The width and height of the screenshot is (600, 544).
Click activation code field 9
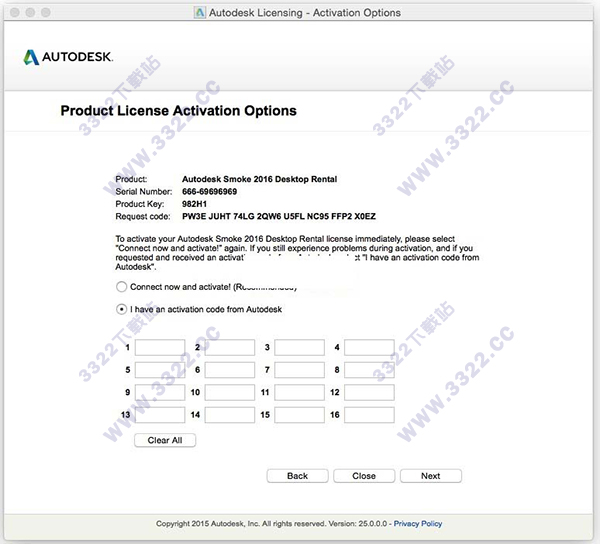point(160,393)
